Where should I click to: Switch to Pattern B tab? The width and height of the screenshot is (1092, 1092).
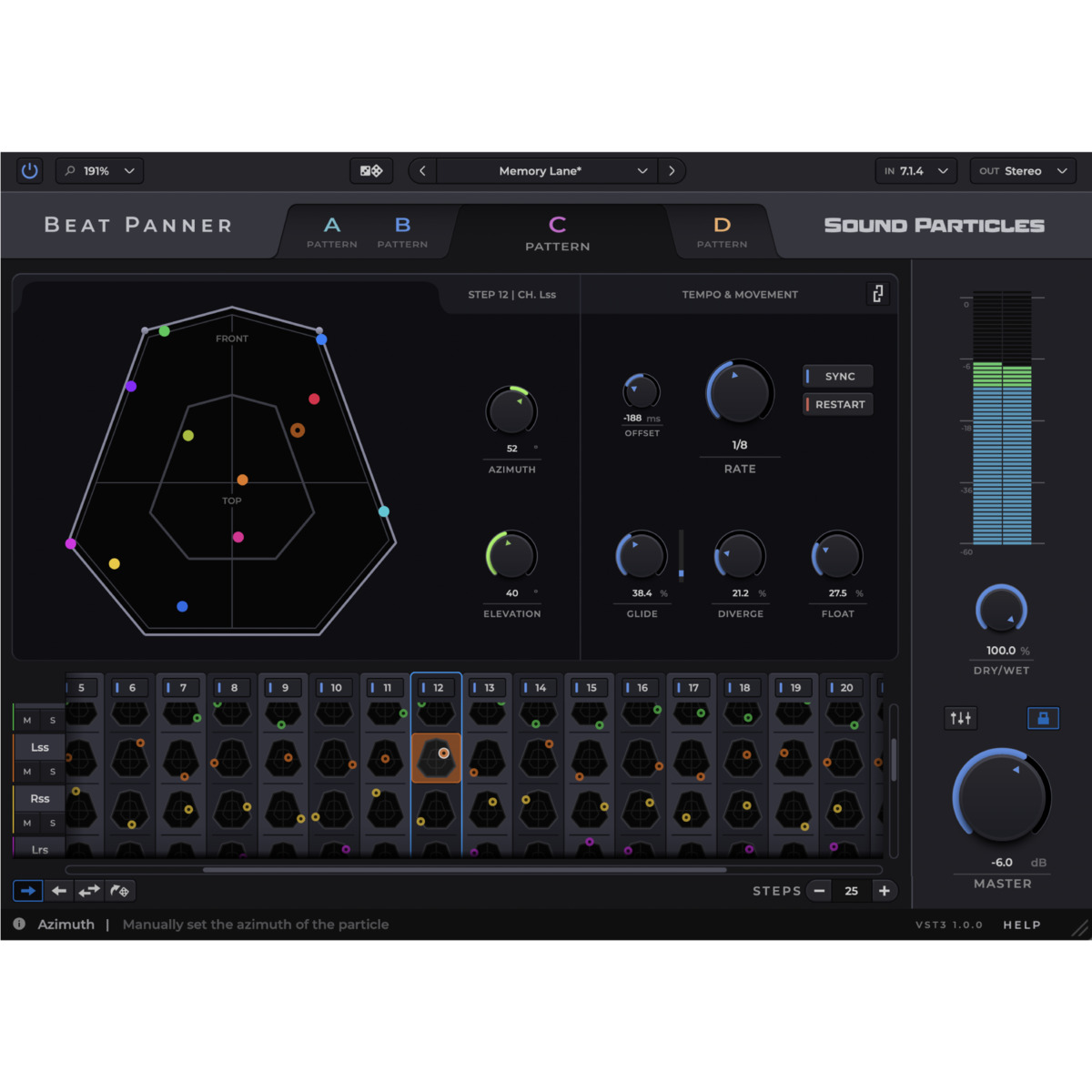coord(402,231)
